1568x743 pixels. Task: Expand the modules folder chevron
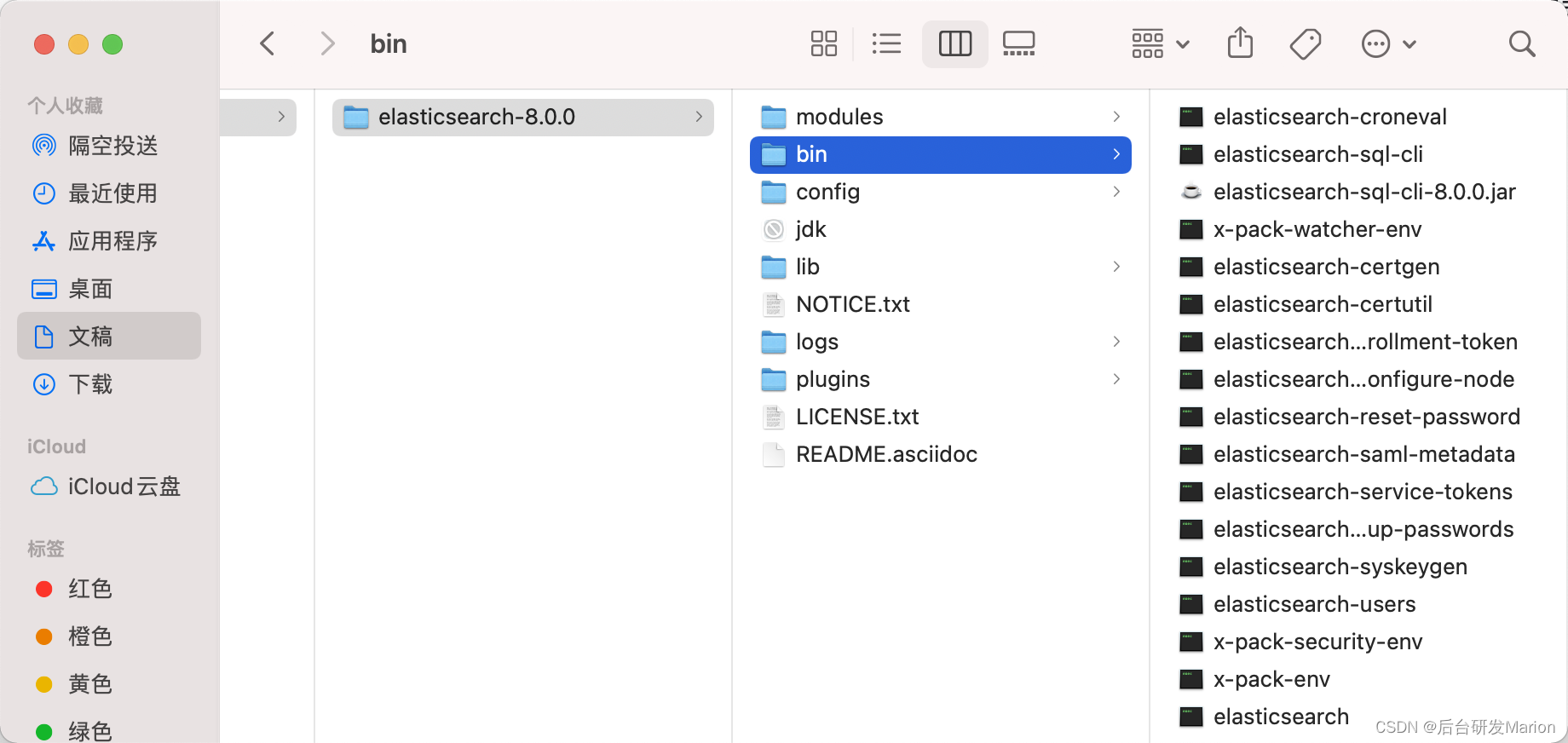[1116, 117]
